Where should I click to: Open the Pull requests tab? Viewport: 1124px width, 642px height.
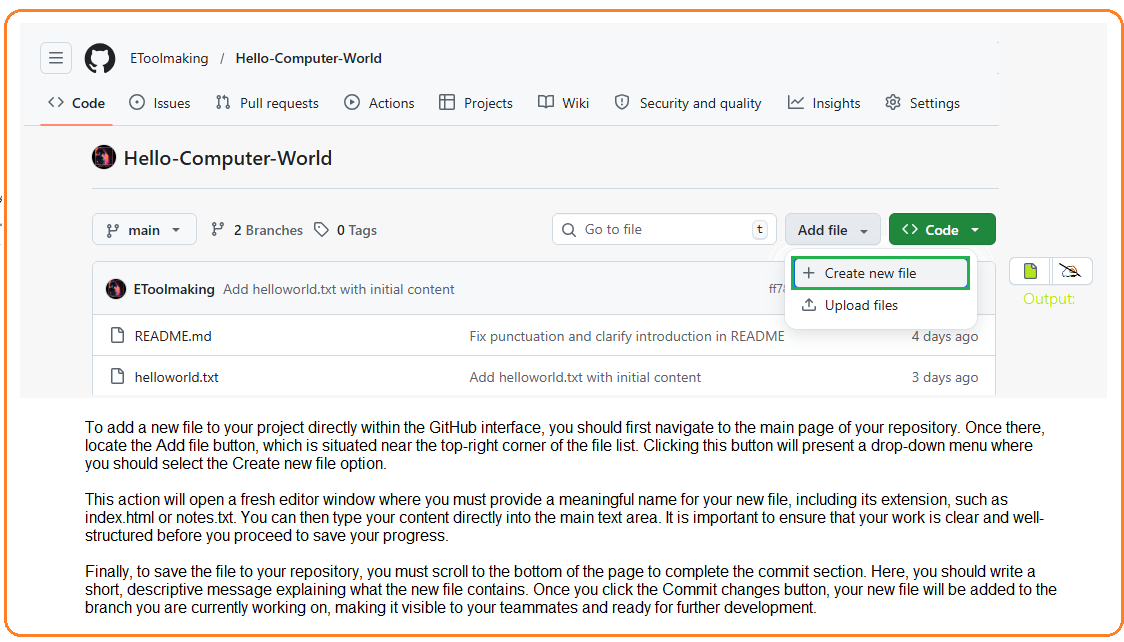[x=267, y=103]
